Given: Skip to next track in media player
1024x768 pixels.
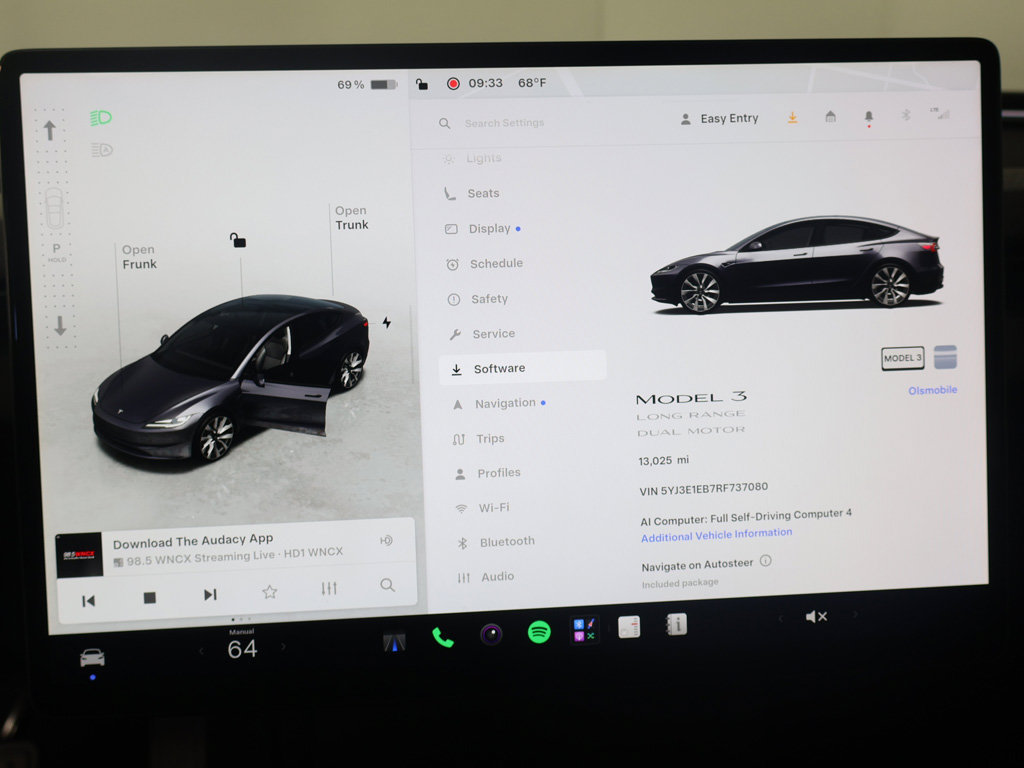Looking at the screenshot, I should click(x=210, y=594).
